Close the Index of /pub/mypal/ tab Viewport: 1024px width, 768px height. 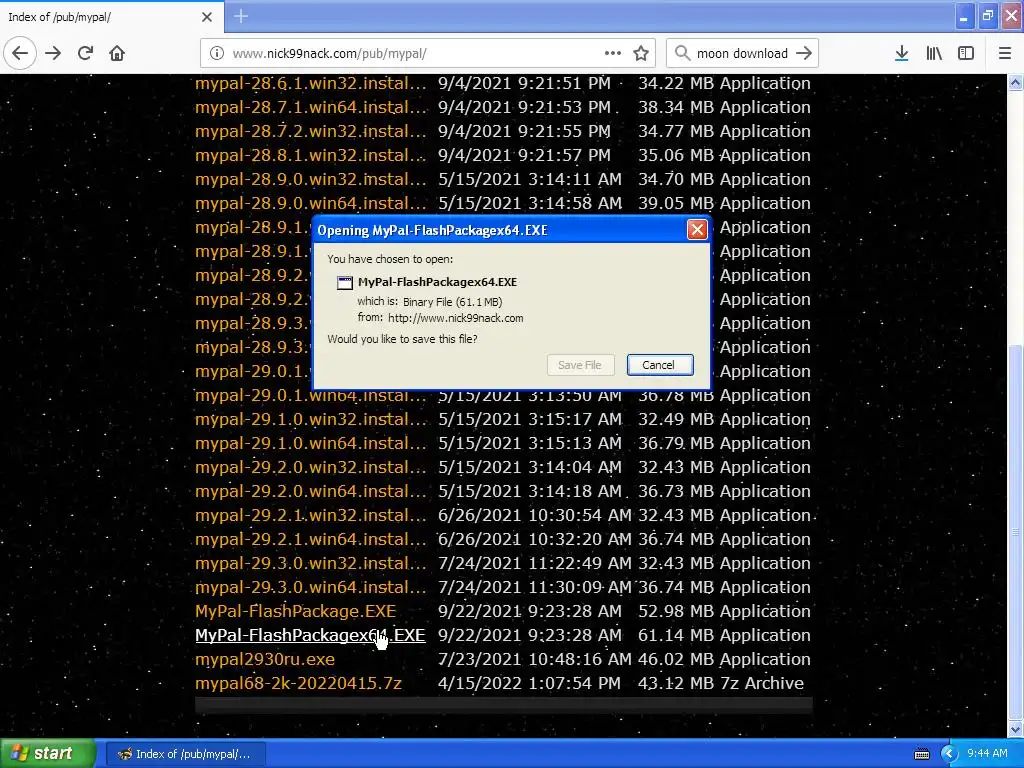click(x=206, y=17)
